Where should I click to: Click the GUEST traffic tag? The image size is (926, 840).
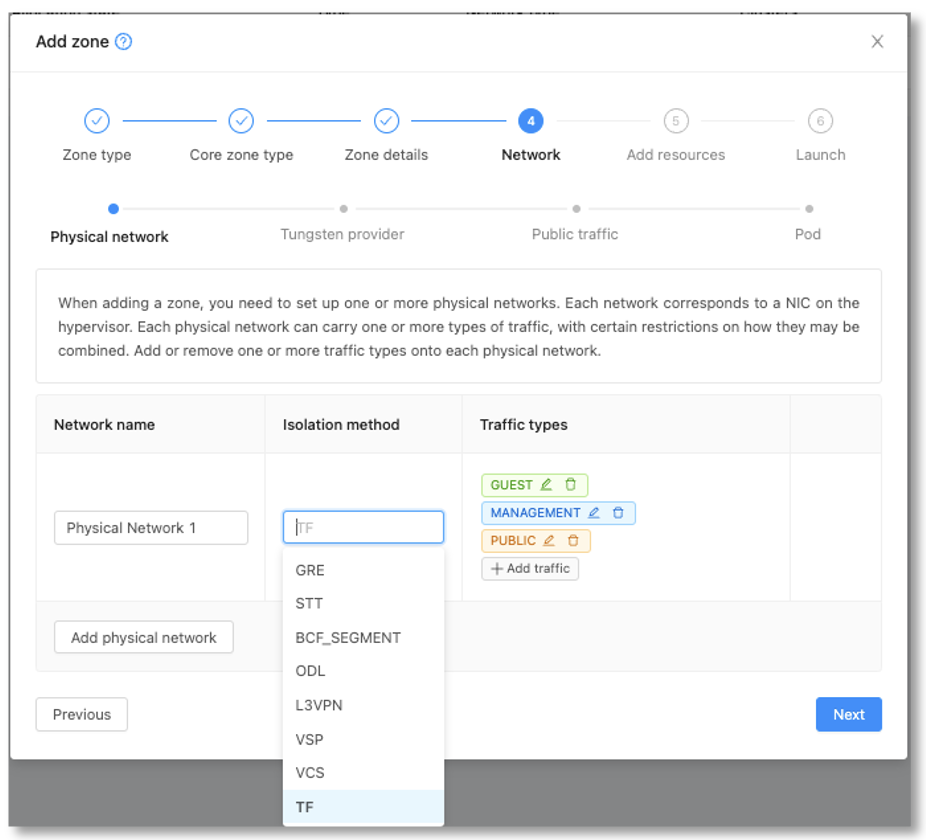pyautogui.click(x=534, y=484)
